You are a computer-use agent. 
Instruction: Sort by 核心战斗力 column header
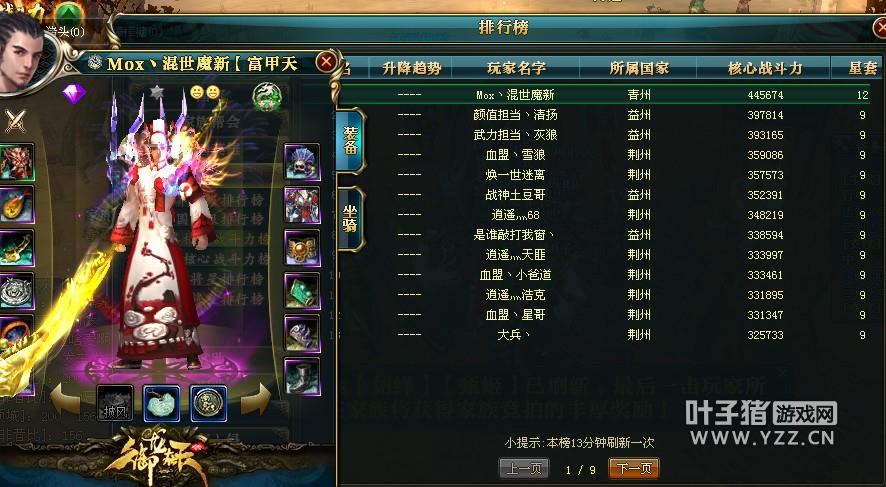765,68
